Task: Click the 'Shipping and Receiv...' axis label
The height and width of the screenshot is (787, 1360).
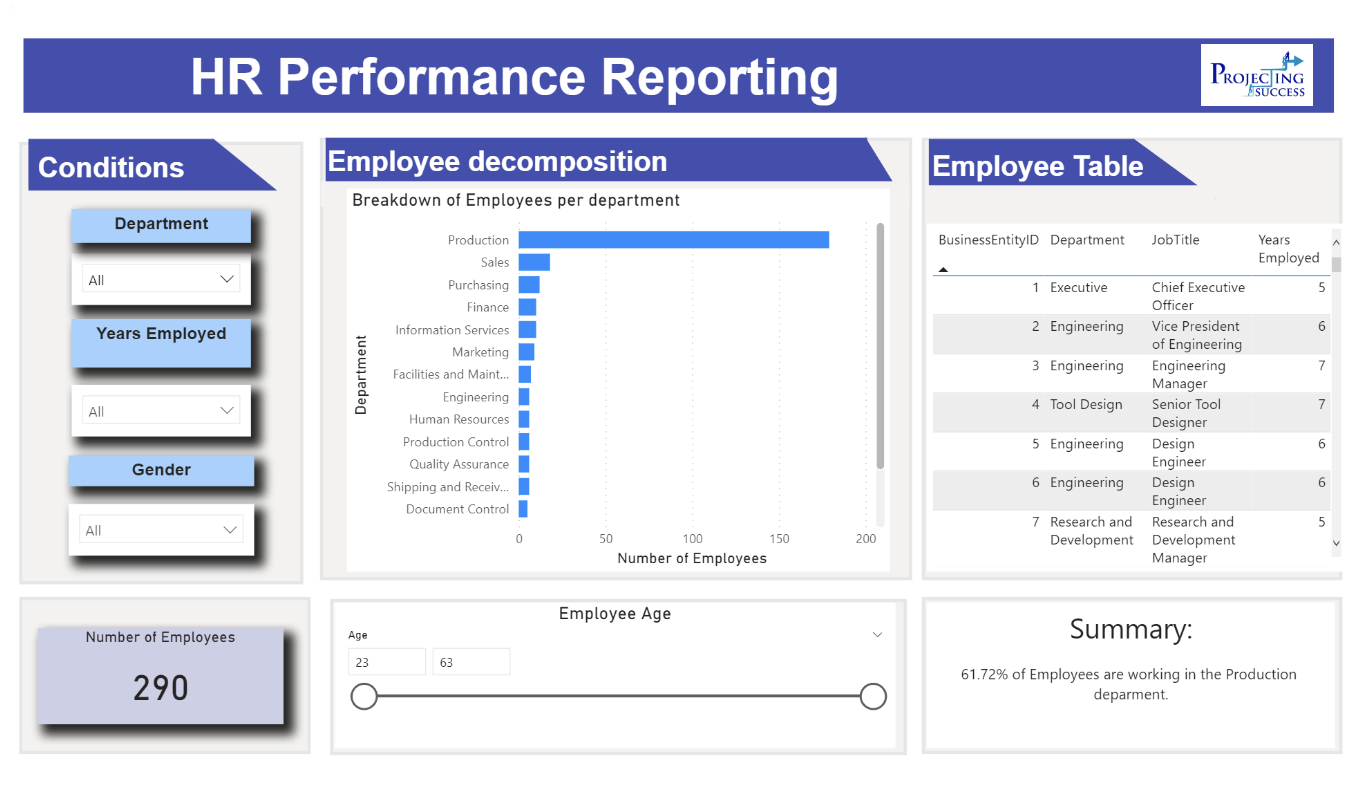Action: click(x=448, y=487)
